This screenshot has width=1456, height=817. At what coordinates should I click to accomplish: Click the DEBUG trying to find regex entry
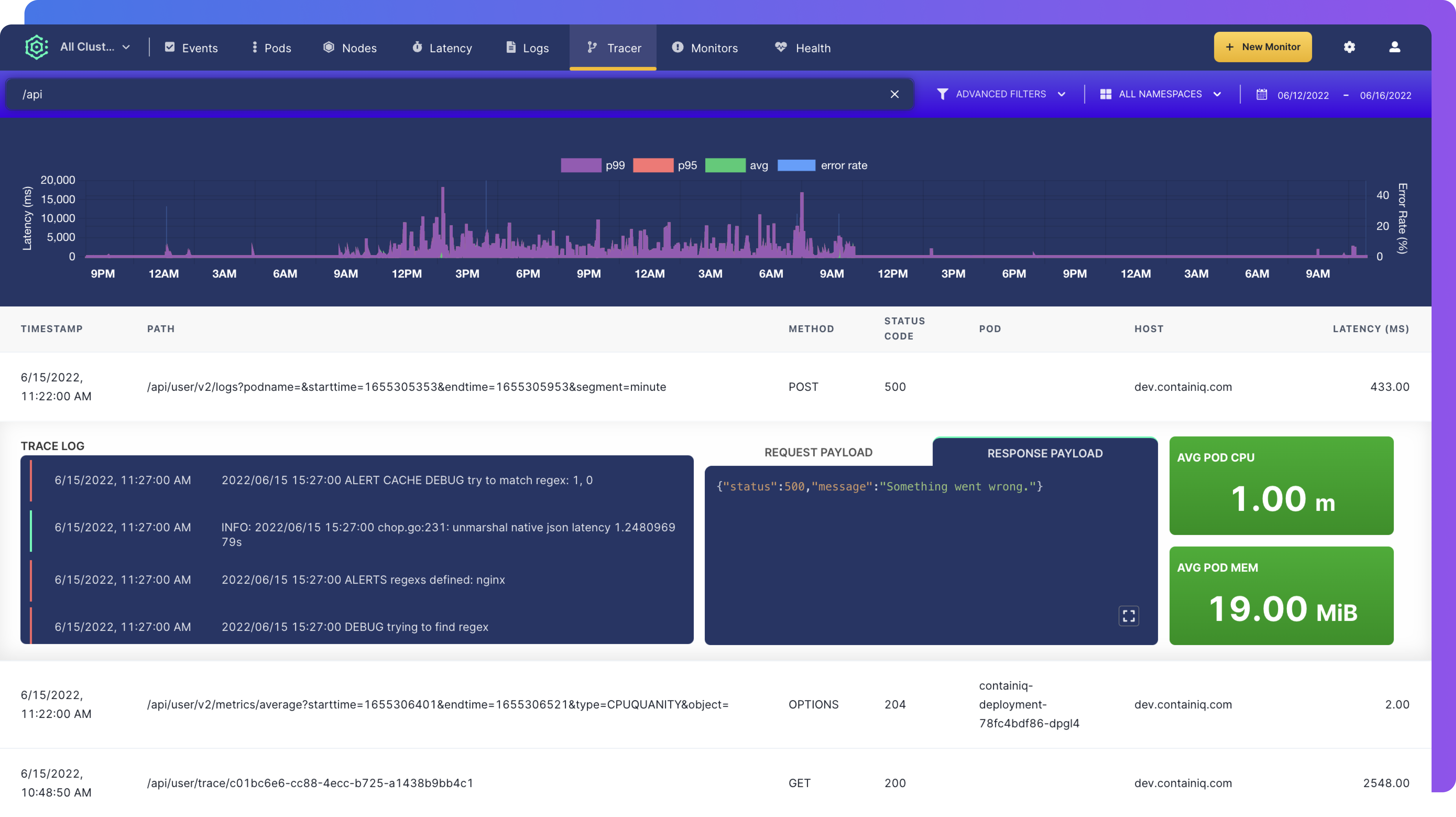356,627
